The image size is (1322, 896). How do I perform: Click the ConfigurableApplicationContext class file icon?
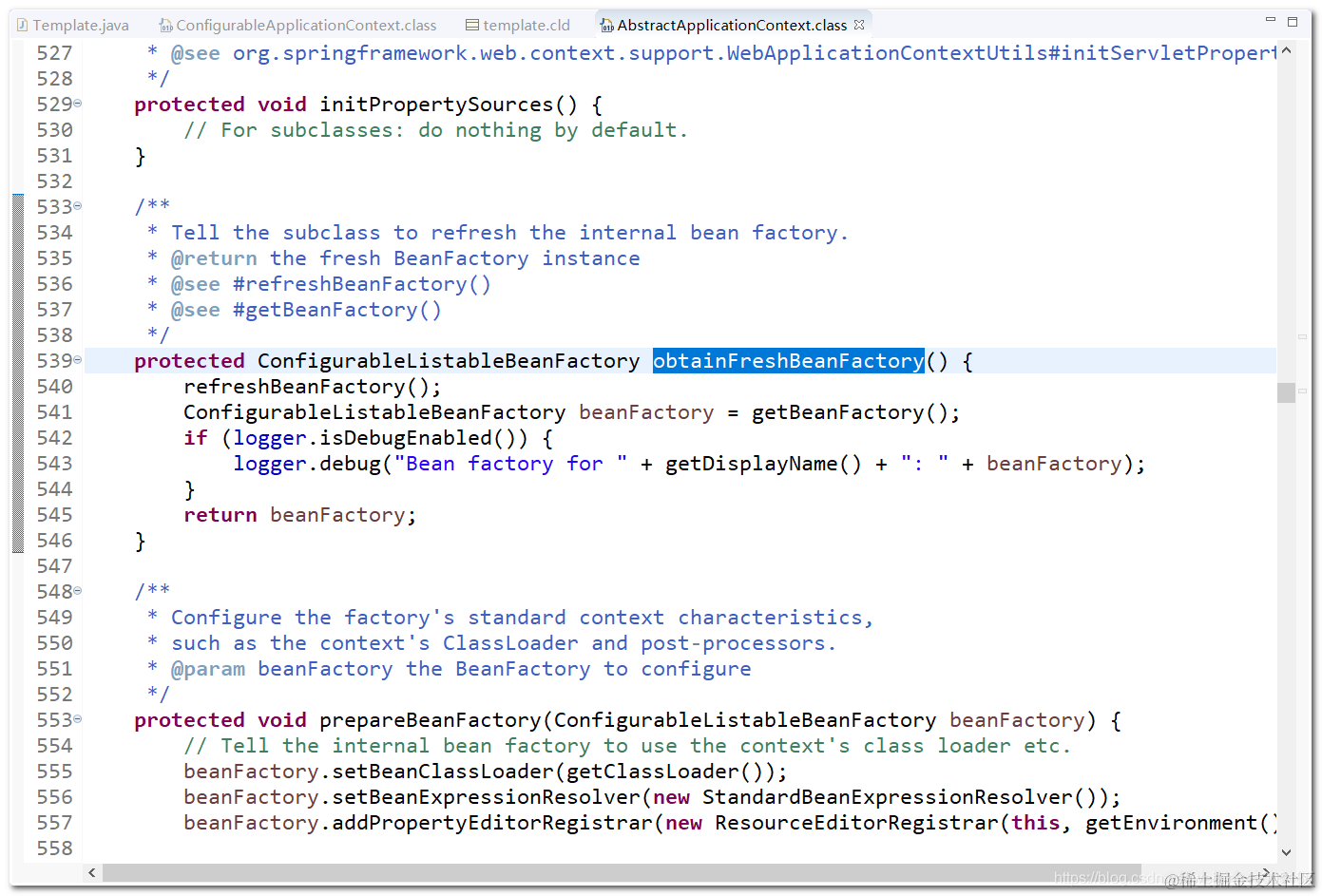(x=165, y=26)
